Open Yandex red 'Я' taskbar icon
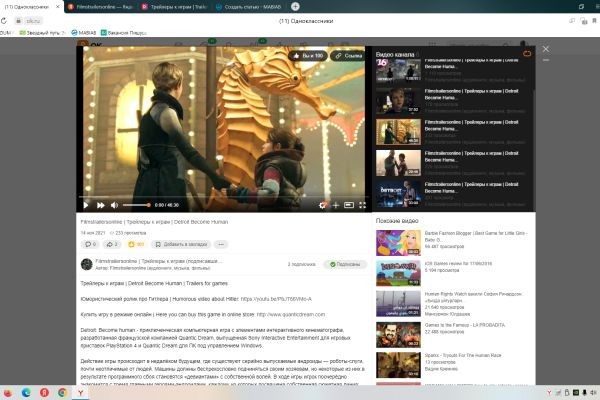Image resolution: width=600 pixels, height=400 pixels. [44, 392]
